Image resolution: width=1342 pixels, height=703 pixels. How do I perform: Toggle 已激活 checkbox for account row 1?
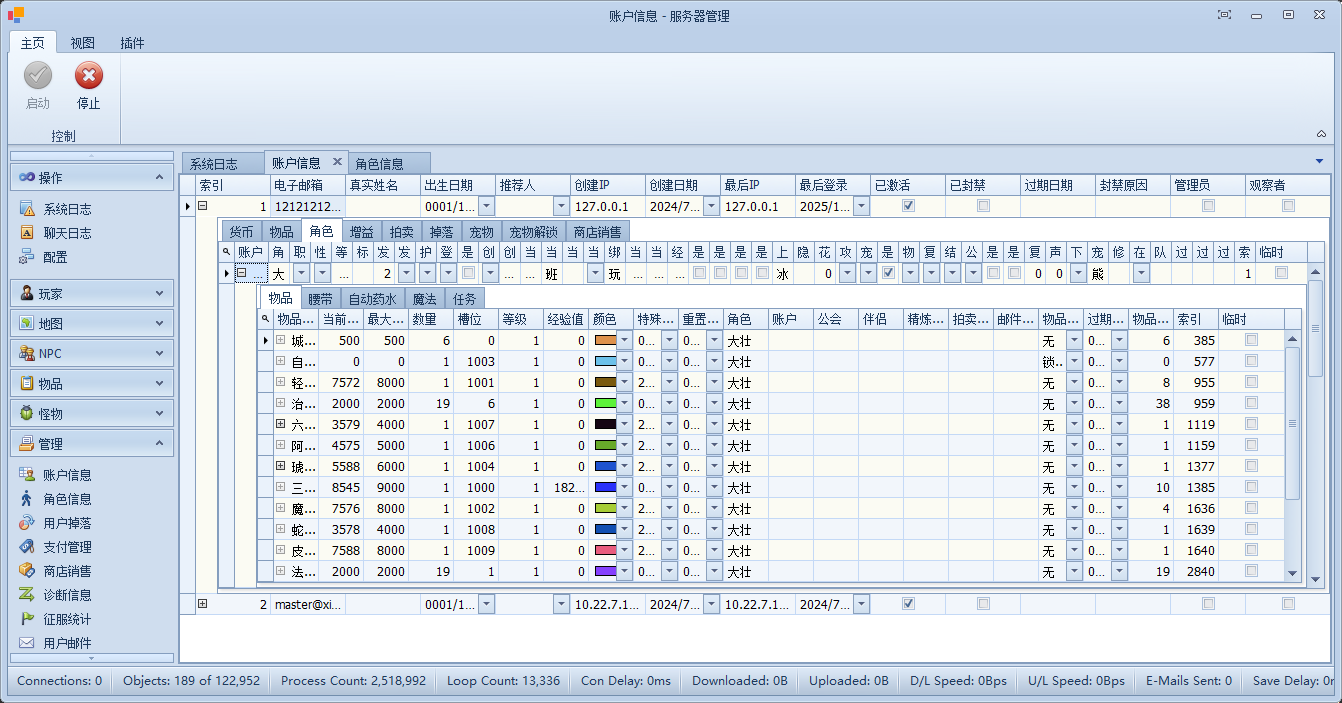click(908, 206)
